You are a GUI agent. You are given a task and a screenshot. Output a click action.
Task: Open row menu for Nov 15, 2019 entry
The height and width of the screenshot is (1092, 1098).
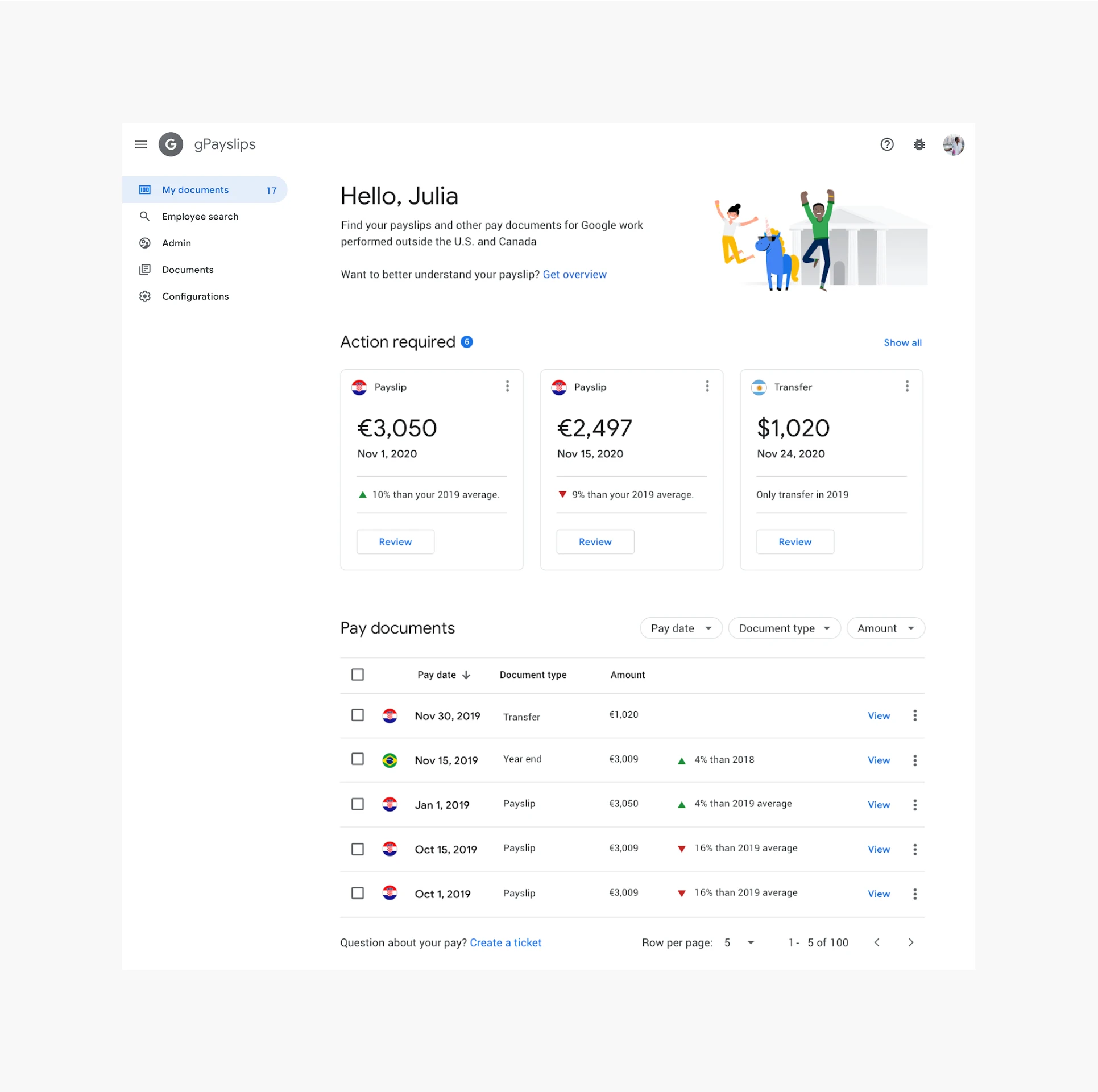[x=914, y=760]
